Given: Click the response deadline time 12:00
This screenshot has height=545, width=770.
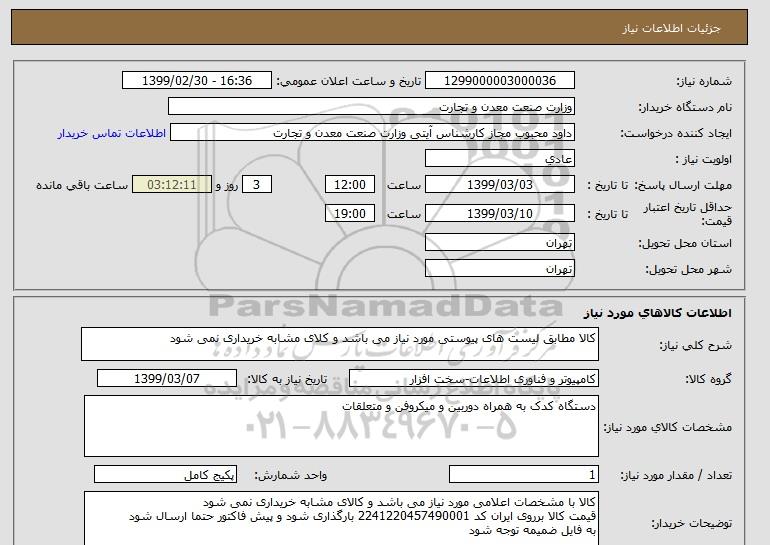Looking at the screenshot, I should click(350, 185).
